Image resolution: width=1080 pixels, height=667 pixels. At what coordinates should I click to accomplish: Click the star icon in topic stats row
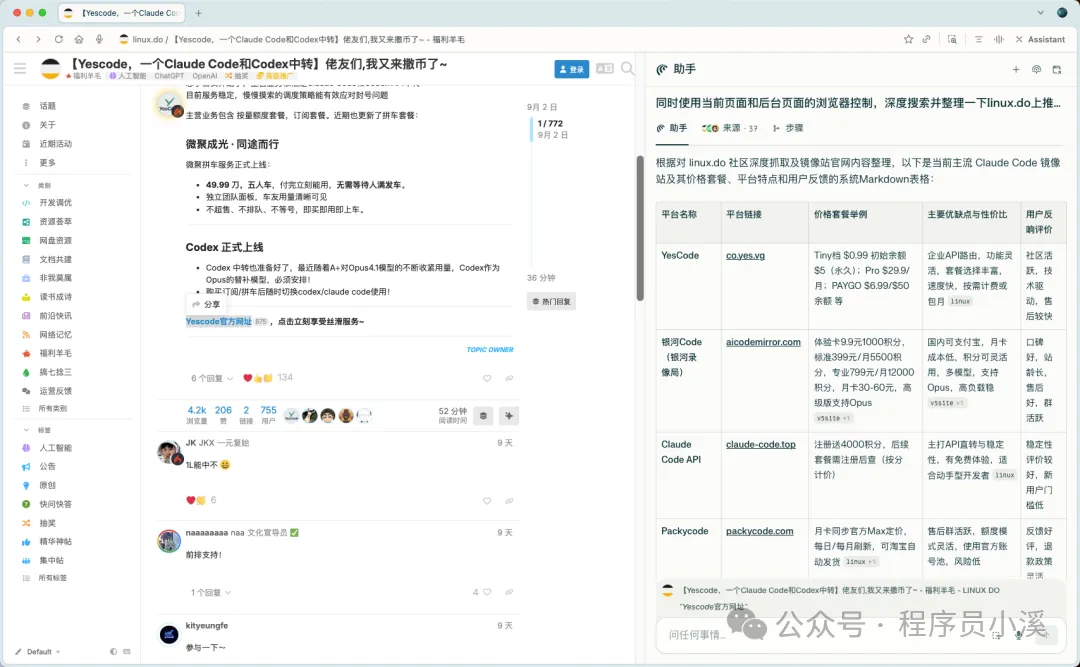point(509,415)
